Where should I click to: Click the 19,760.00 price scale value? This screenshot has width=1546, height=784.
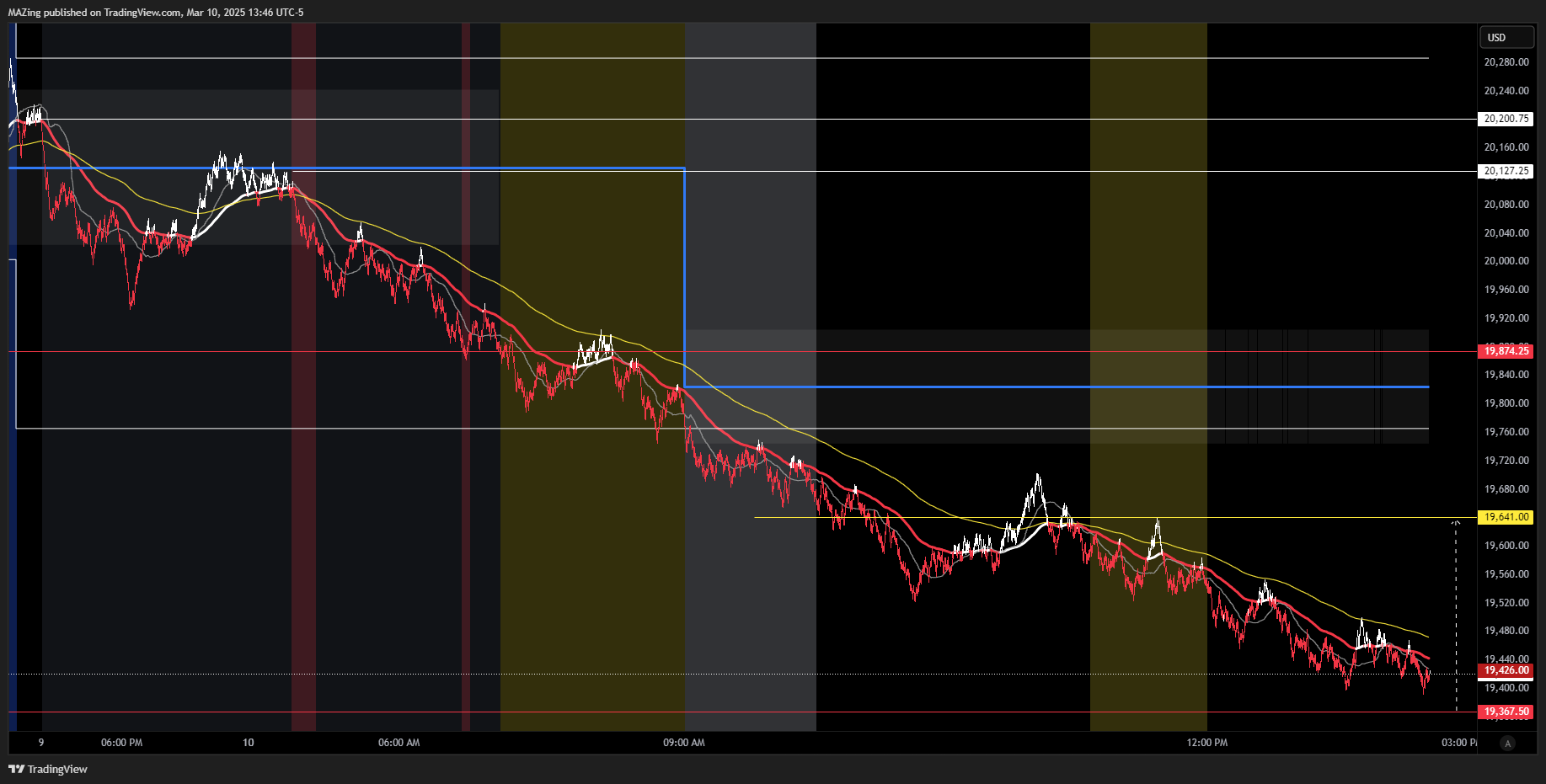pyautogui.click(x=1506, y=432)
